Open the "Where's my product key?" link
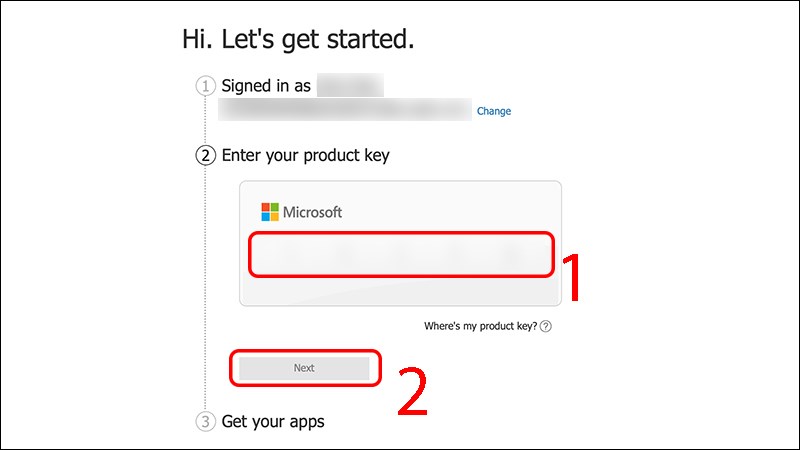This screenshot has height=450, width=800. coord(480,327)
